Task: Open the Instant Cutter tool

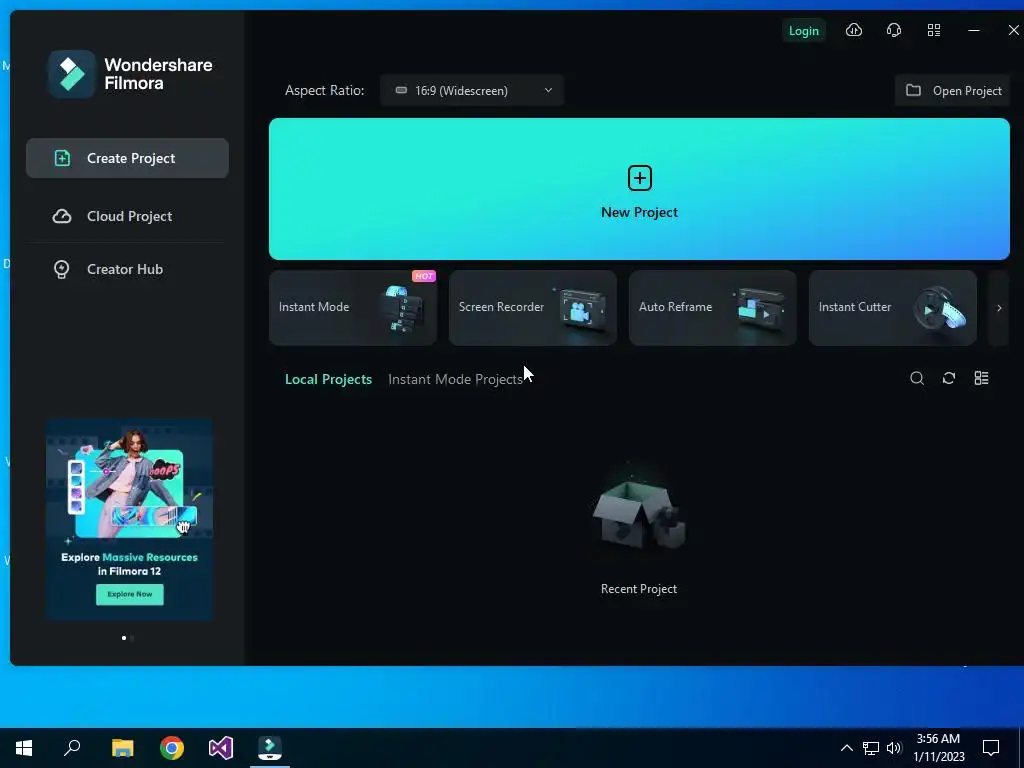Action: pyautogui.click(x=893, y=308)
